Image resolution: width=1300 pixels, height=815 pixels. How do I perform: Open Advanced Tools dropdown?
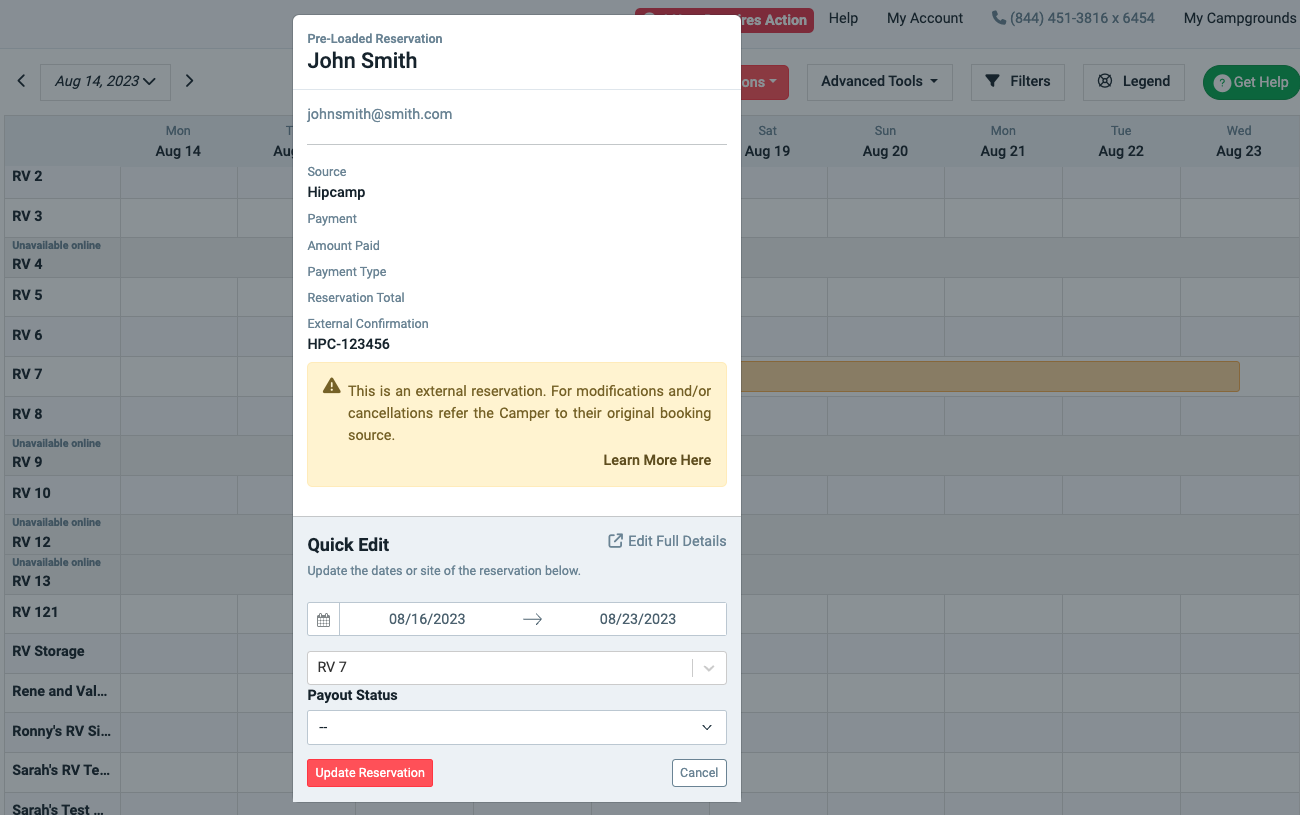point(880,82)
